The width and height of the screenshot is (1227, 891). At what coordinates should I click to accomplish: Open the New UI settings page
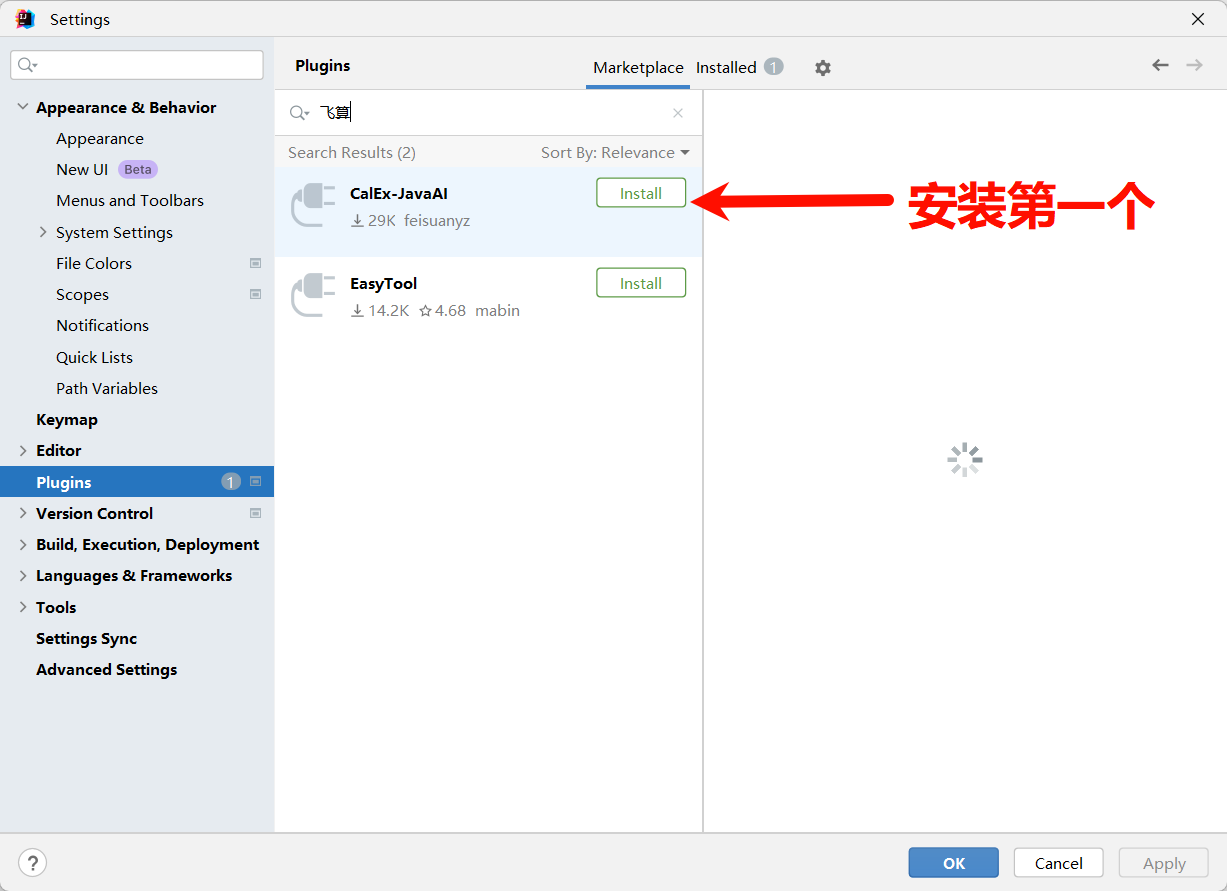82,169
